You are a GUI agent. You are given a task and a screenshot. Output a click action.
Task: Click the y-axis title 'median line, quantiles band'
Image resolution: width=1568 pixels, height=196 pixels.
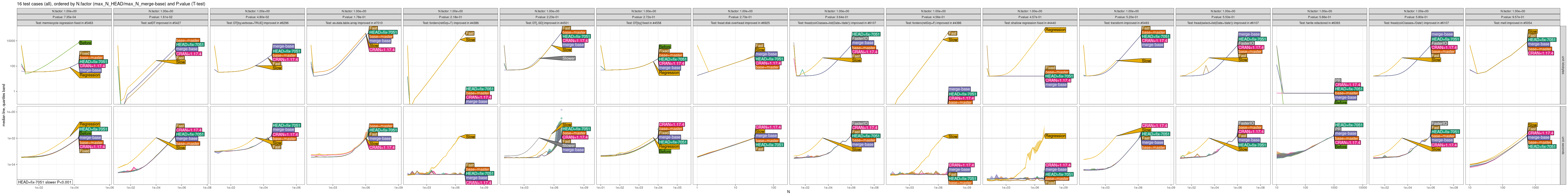(4, 105)
